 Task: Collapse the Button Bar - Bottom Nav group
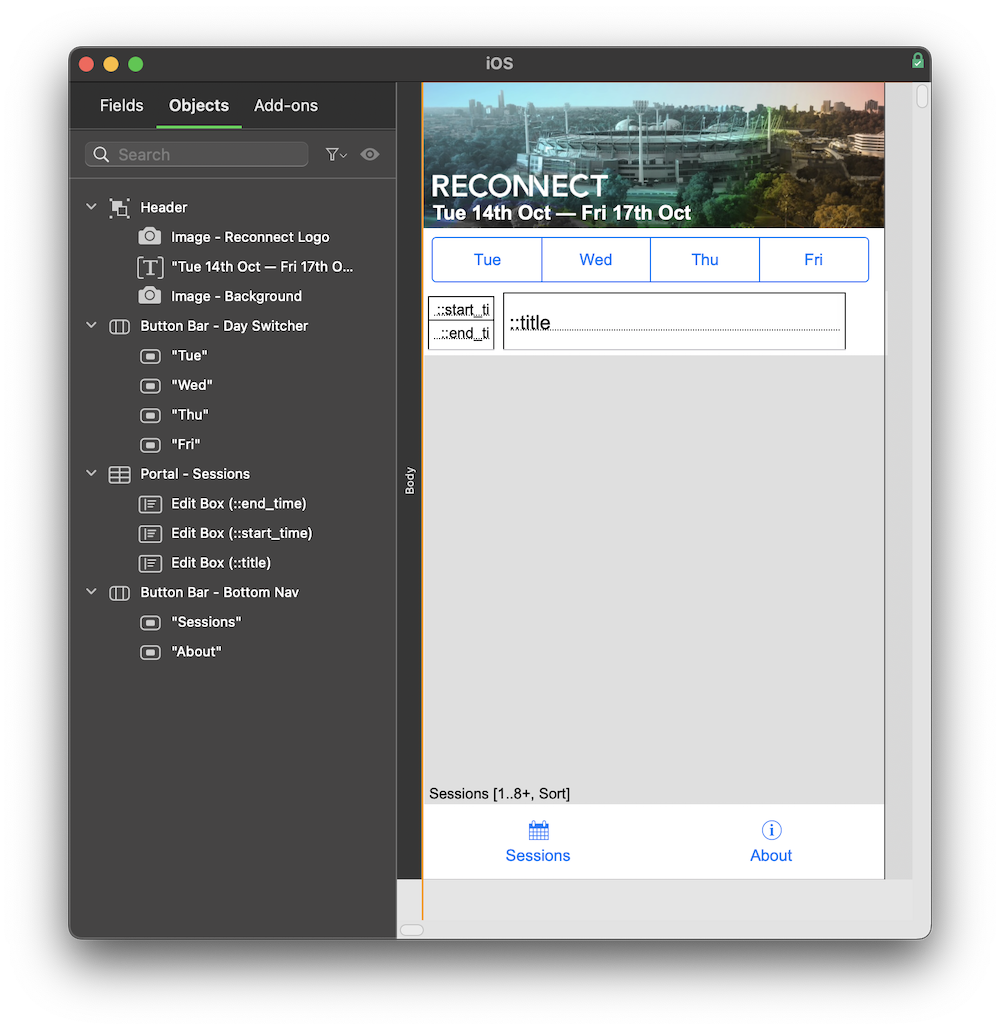[x=91, y=592]
